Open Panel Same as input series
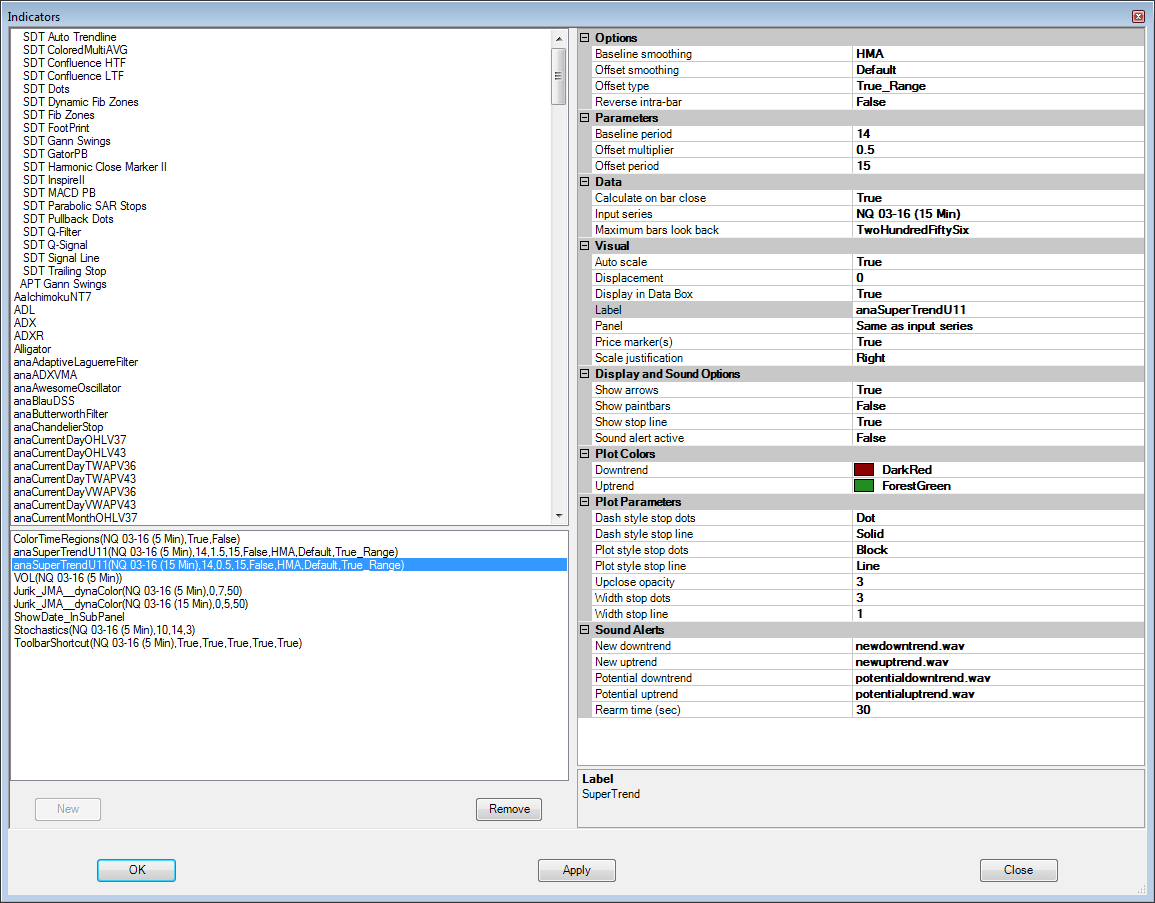This screenshot has height=903, width=1155. point(998,326)
